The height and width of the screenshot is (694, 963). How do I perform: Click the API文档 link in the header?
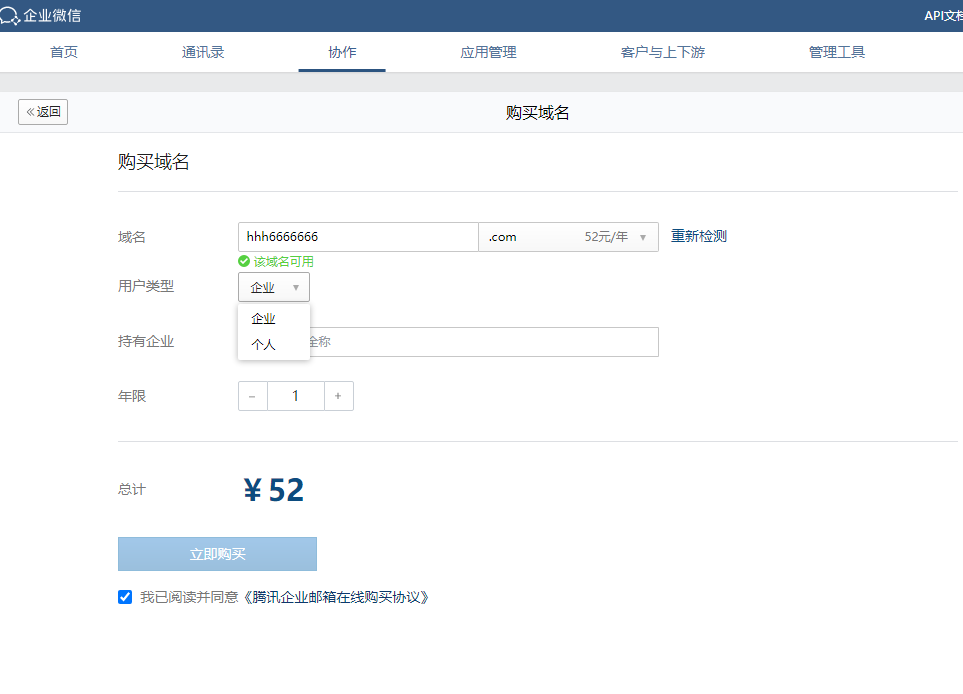coord(943,15)
